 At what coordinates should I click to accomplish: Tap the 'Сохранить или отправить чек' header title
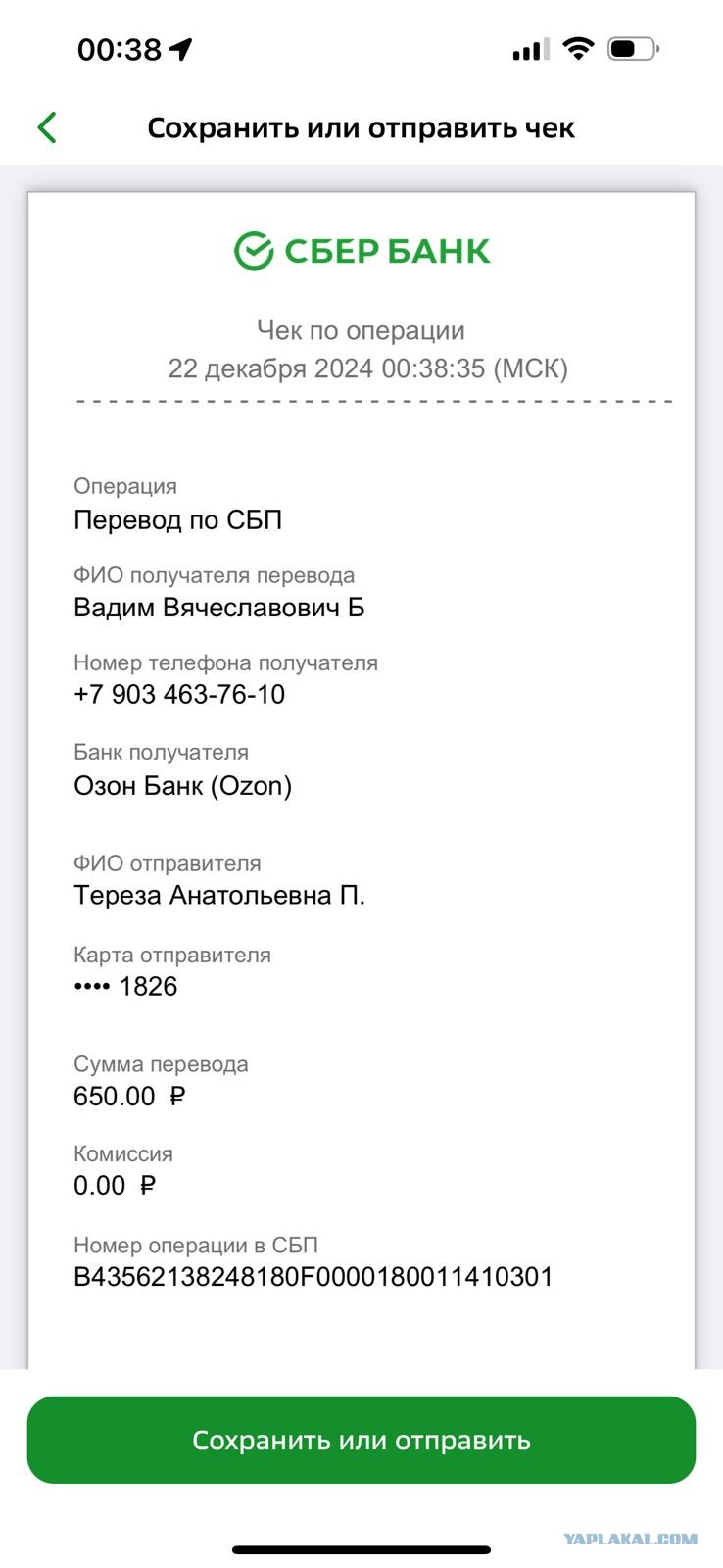(361, 127)
